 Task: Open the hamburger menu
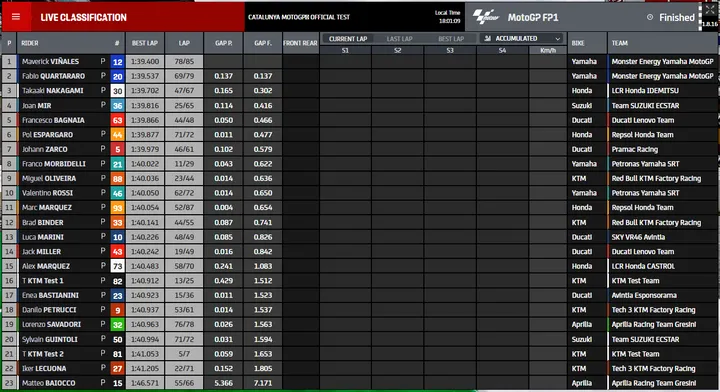click(16, 17)
